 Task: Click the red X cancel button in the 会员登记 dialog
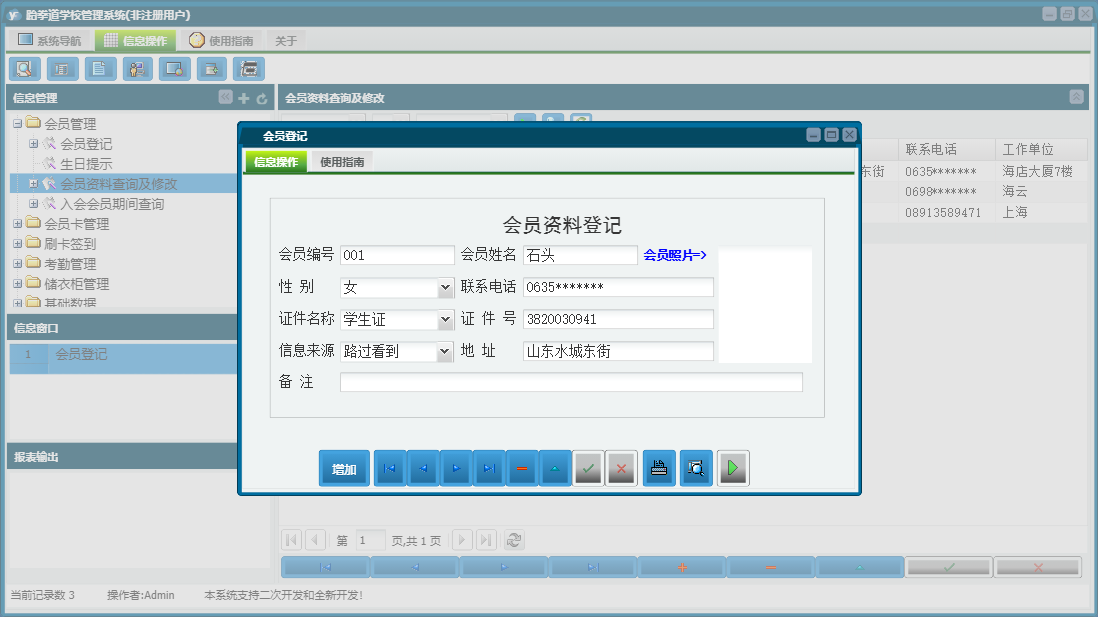tap(621, 468)
